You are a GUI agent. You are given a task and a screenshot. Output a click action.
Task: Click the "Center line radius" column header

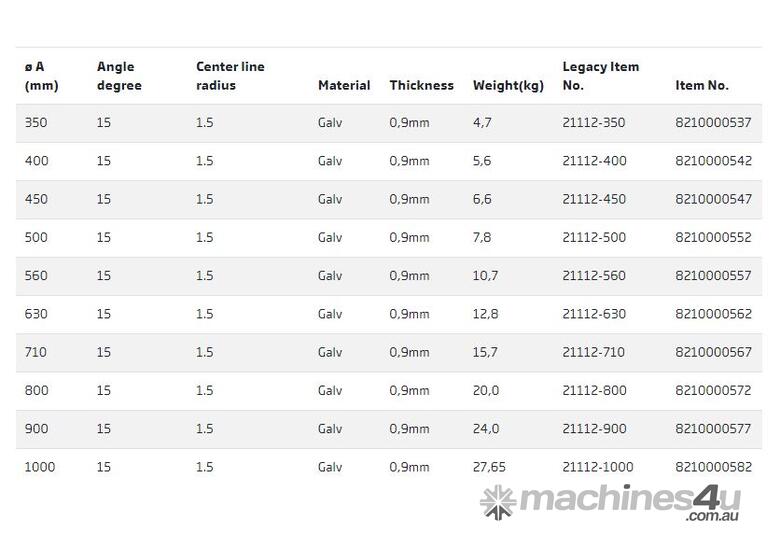230,76
